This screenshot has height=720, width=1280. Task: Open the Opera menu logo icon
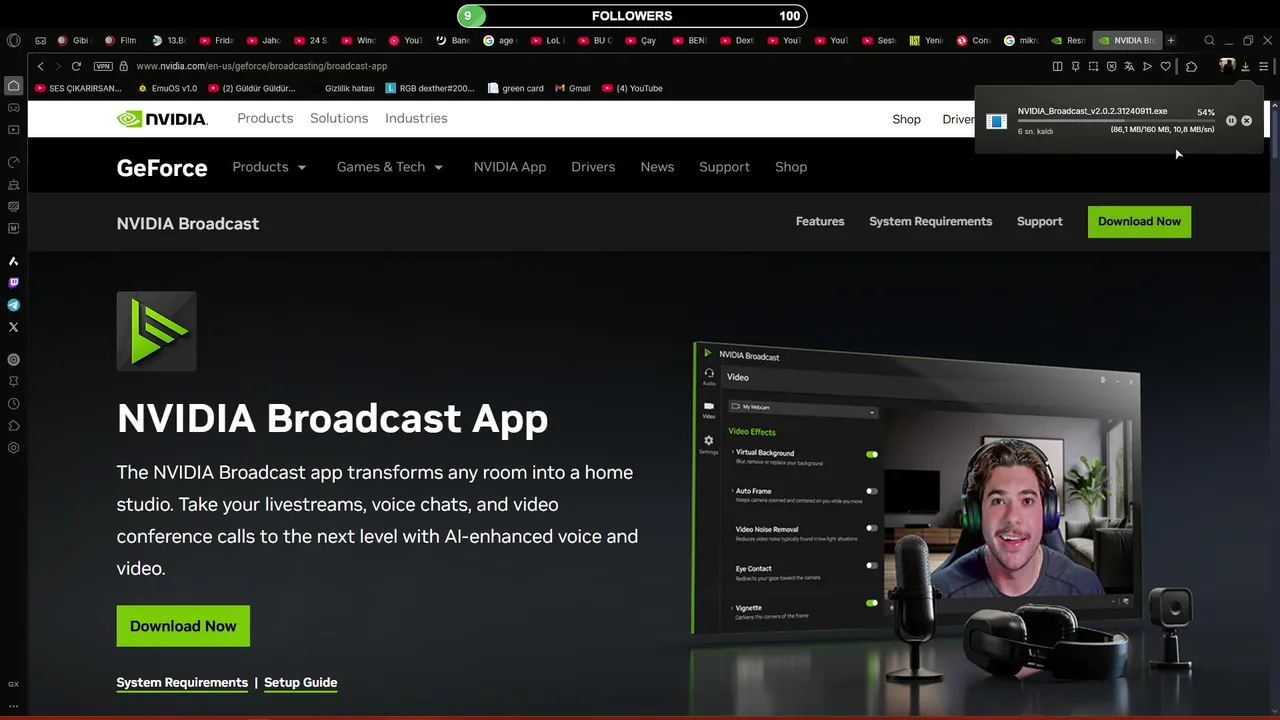tap(13, 41)
